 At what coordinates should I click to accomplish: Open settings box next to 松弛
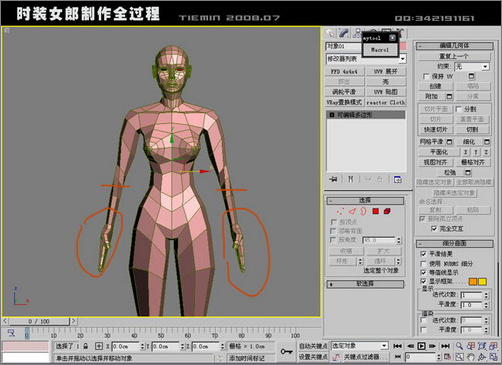pos(468,172)
